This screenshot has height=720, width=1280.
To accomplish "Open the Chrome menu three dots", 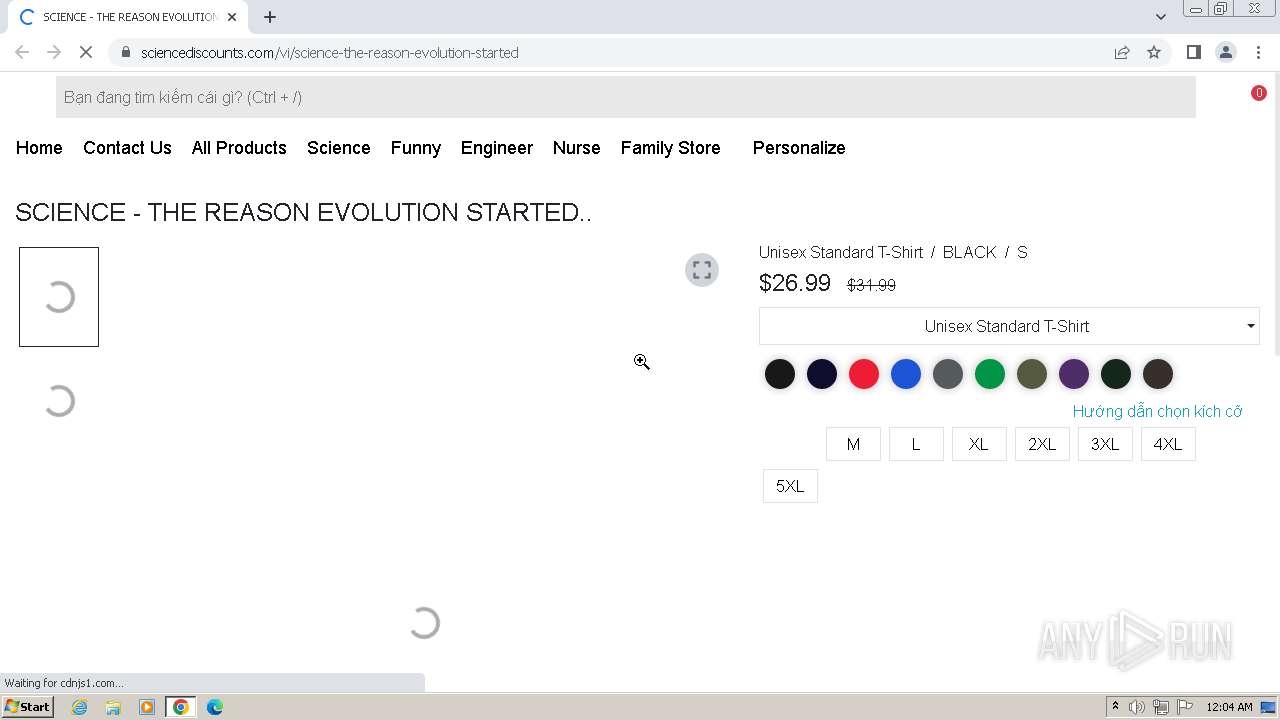I will tap(1257, 52).
